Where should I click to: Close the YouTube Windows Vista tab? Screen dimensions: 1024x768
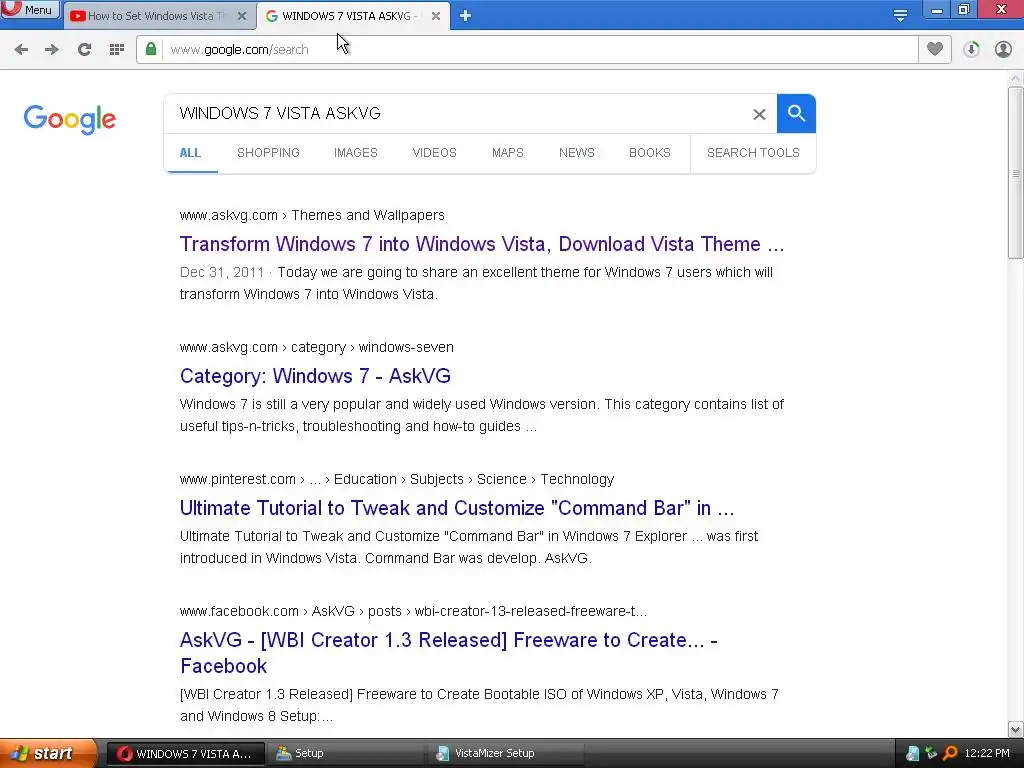click(x=242, y=16)
